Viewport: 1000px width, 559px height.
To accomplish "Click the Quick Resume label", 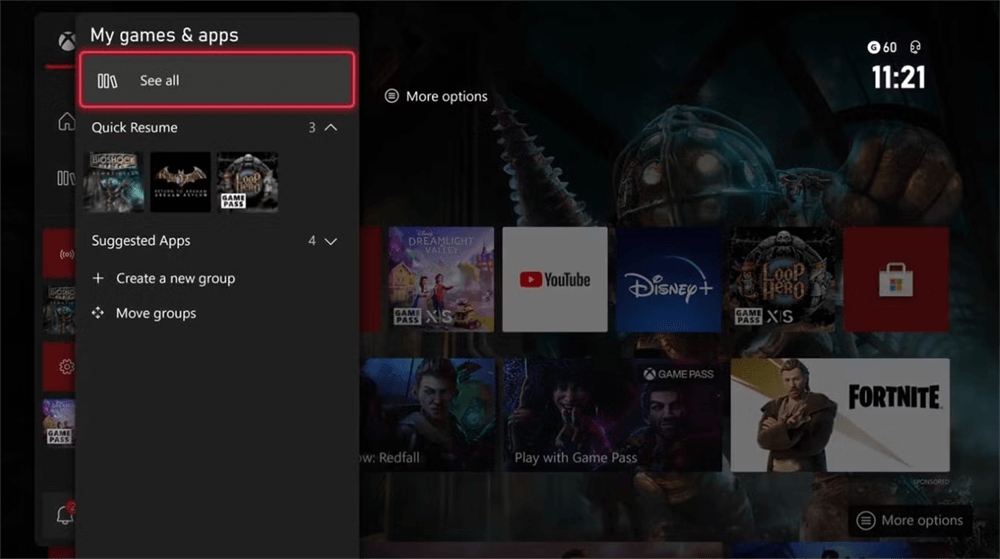I will click(135, 127).
